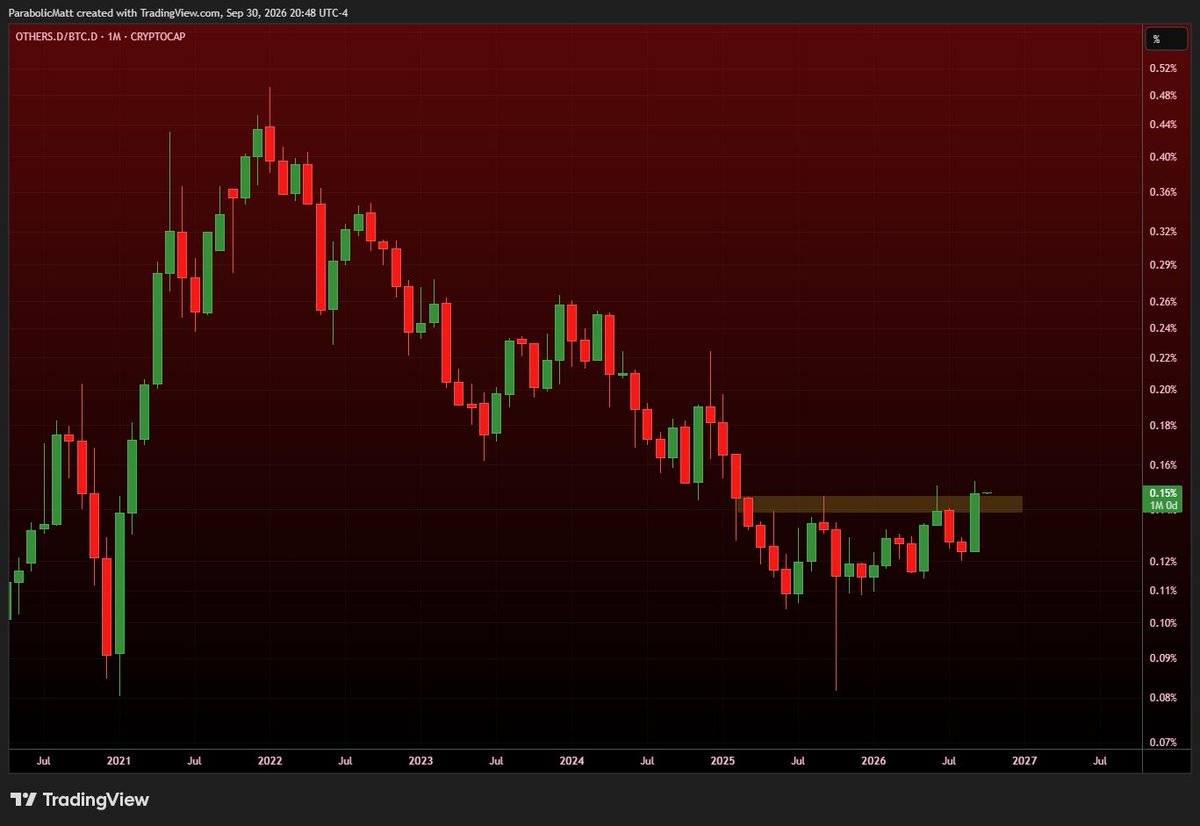This screenshot has width=1200, height=826.
Task: Click the 0.40% price axis label
Action: click(x=1162, y=157)
